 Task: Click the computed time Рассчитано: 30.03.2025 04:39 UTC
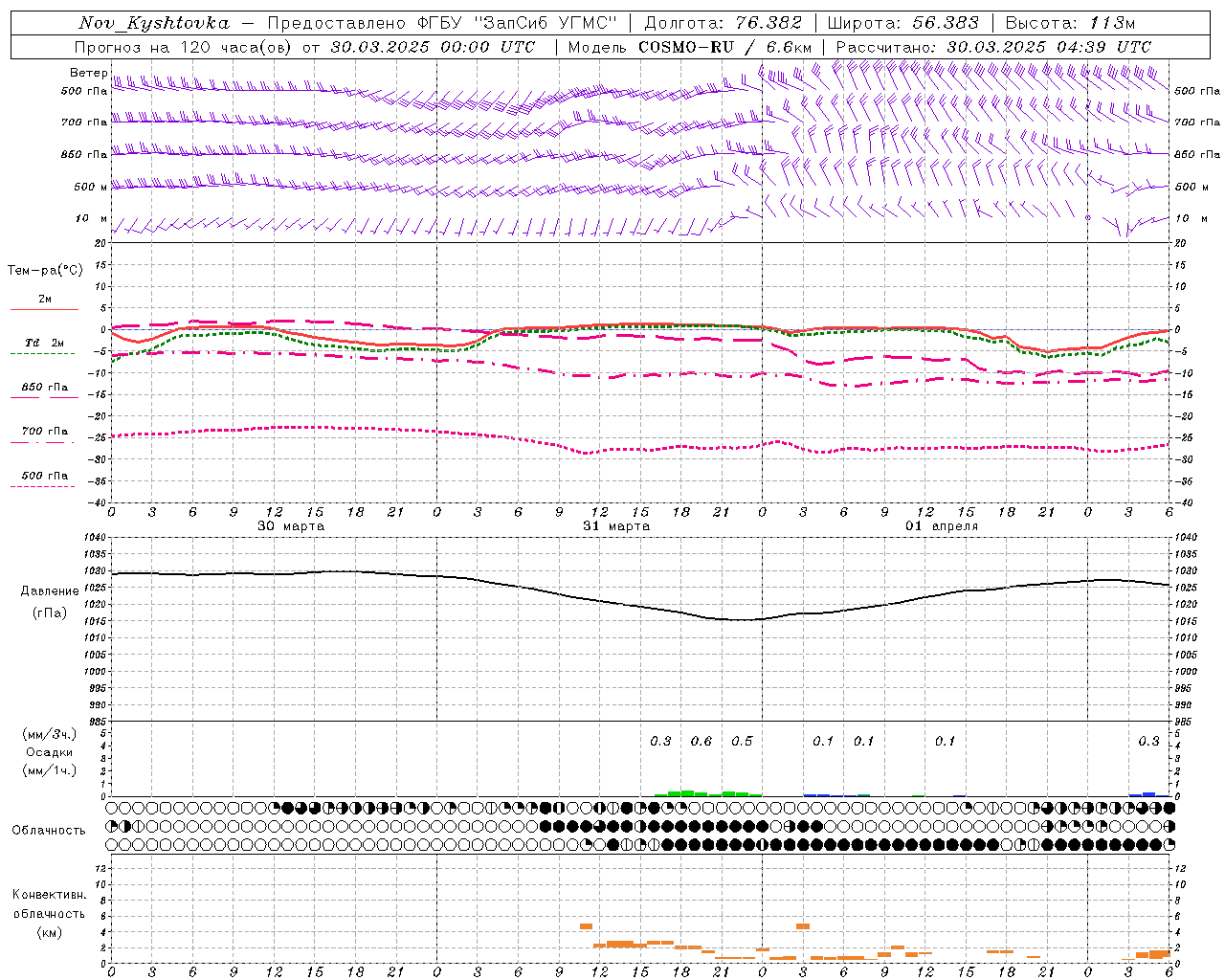tap(993, 47)
